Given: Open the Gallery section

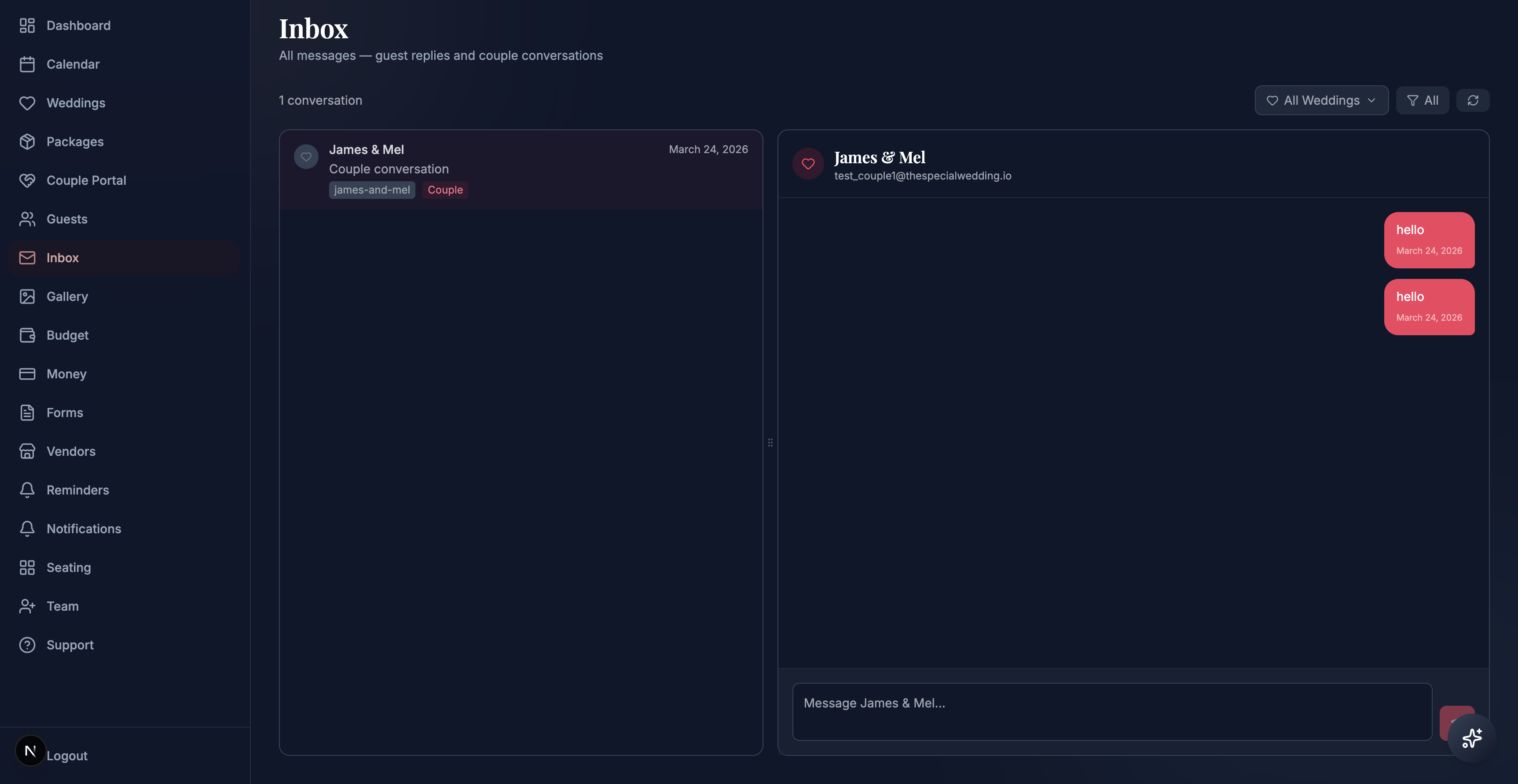Looking at the screenshot, I should [x=66, y=296].
